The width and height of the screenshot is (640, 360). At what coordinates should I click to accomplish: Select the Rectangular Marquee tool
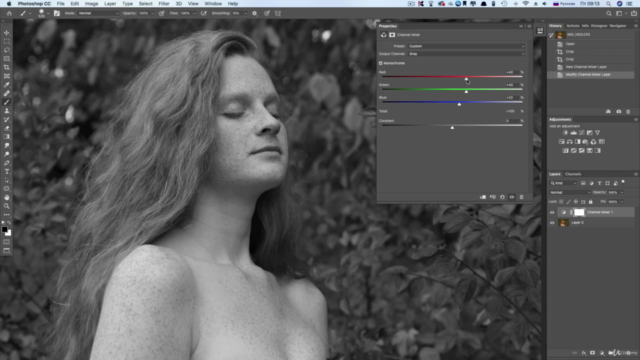7,41
